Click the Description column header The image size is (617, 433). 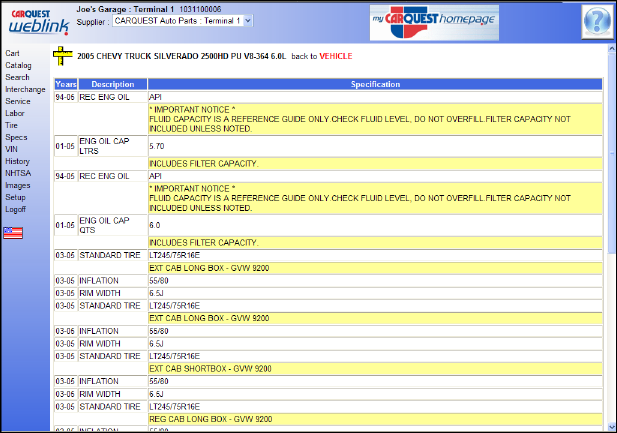[113, 84]
